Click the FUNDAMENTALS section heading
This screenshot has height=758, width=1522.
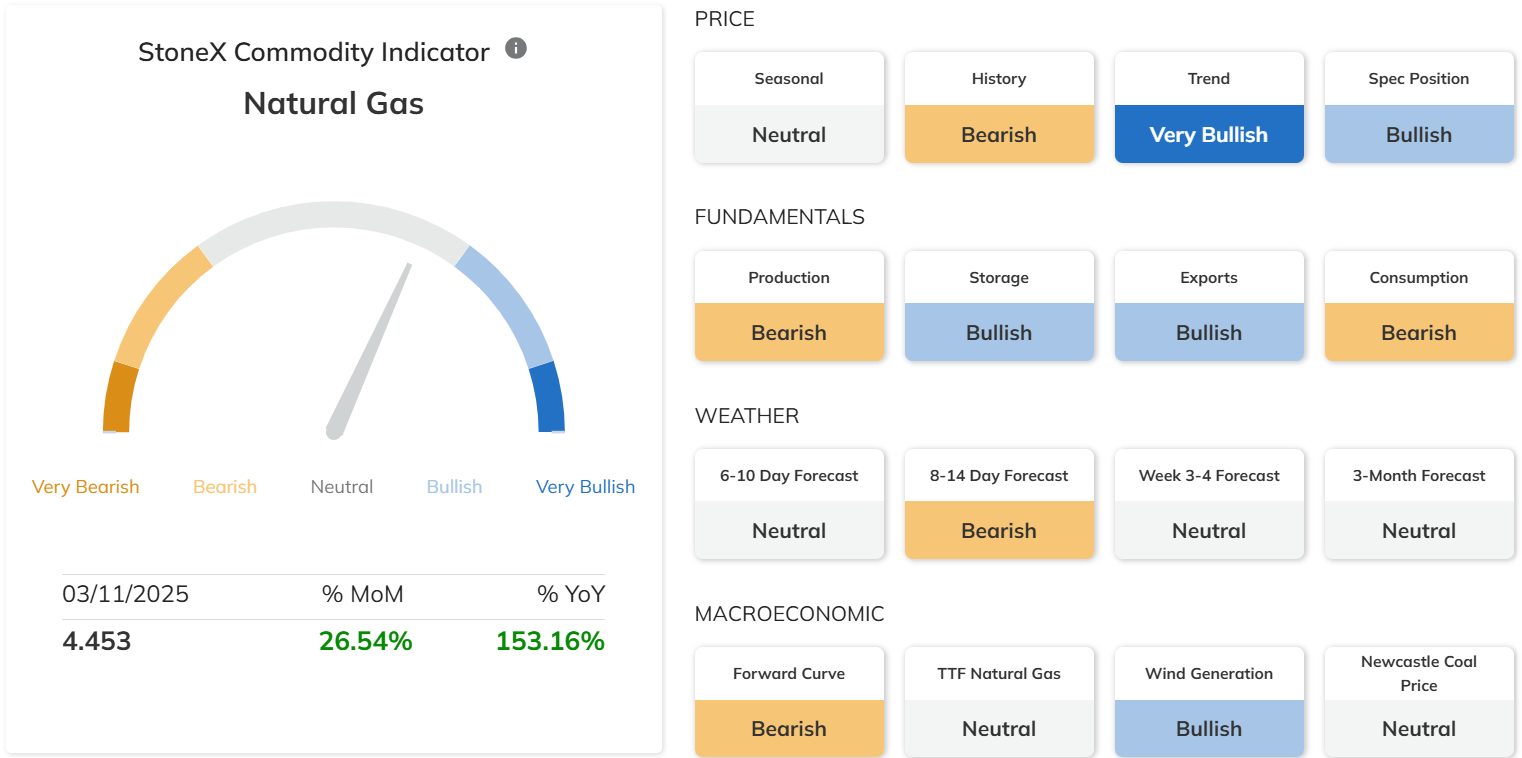point(780,217)
